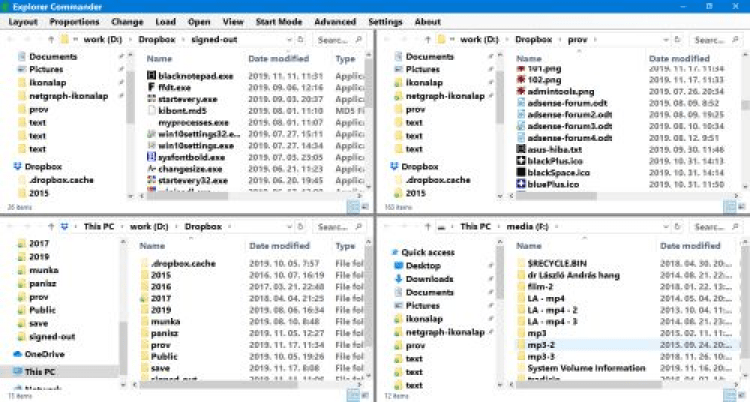Viewport: 750px width, 402px height.
Task: Select "dr László András hang" folder
Action: pos(573,275)
